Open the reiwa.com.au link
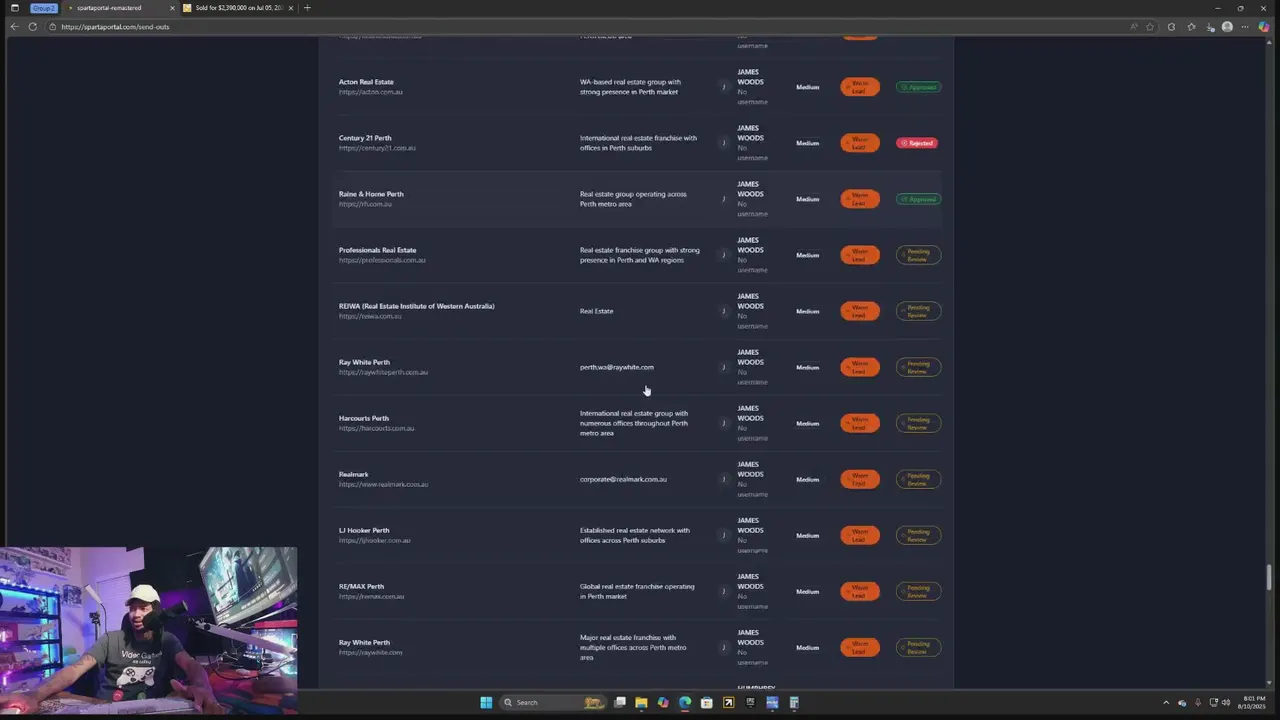This screenshot has width=1280, height=720. pos(370,316)
